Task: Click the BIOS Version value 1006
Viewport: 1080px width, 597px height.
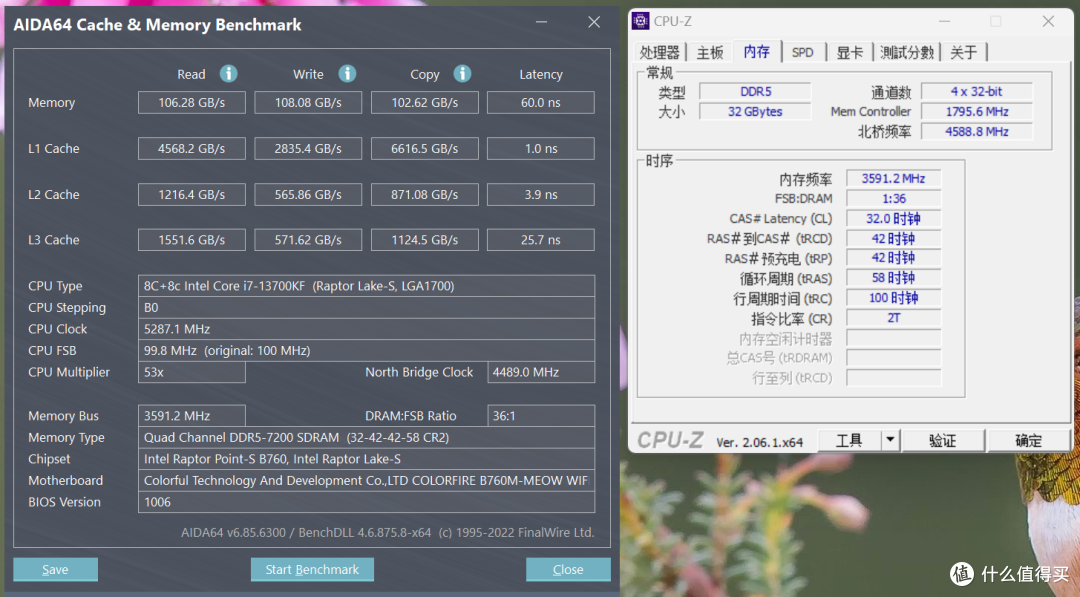Action: tap(366, 502)
